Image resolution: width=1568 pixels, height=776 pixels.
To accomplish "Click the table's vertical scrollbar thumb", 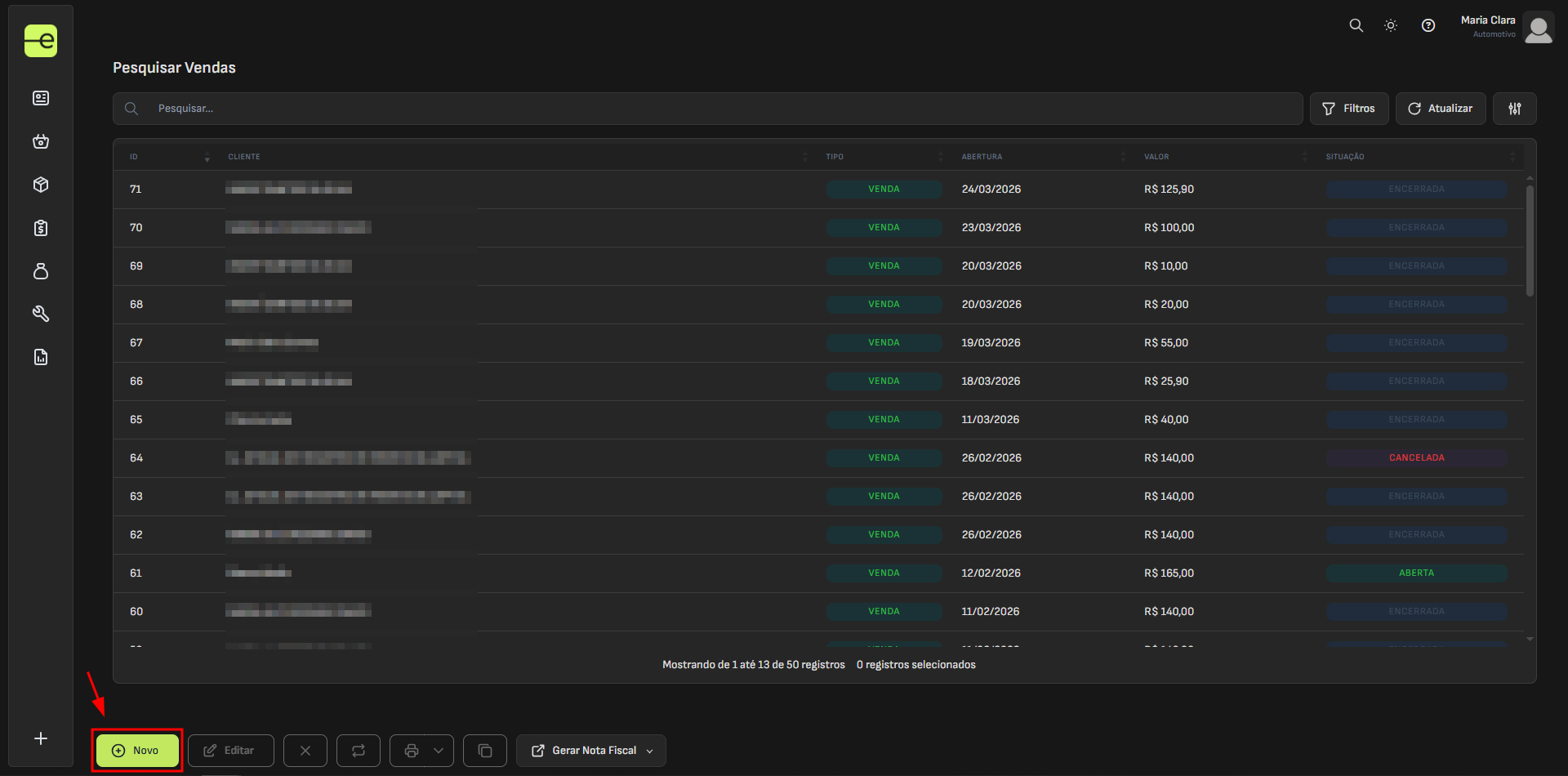I will tap(1530, 241).
